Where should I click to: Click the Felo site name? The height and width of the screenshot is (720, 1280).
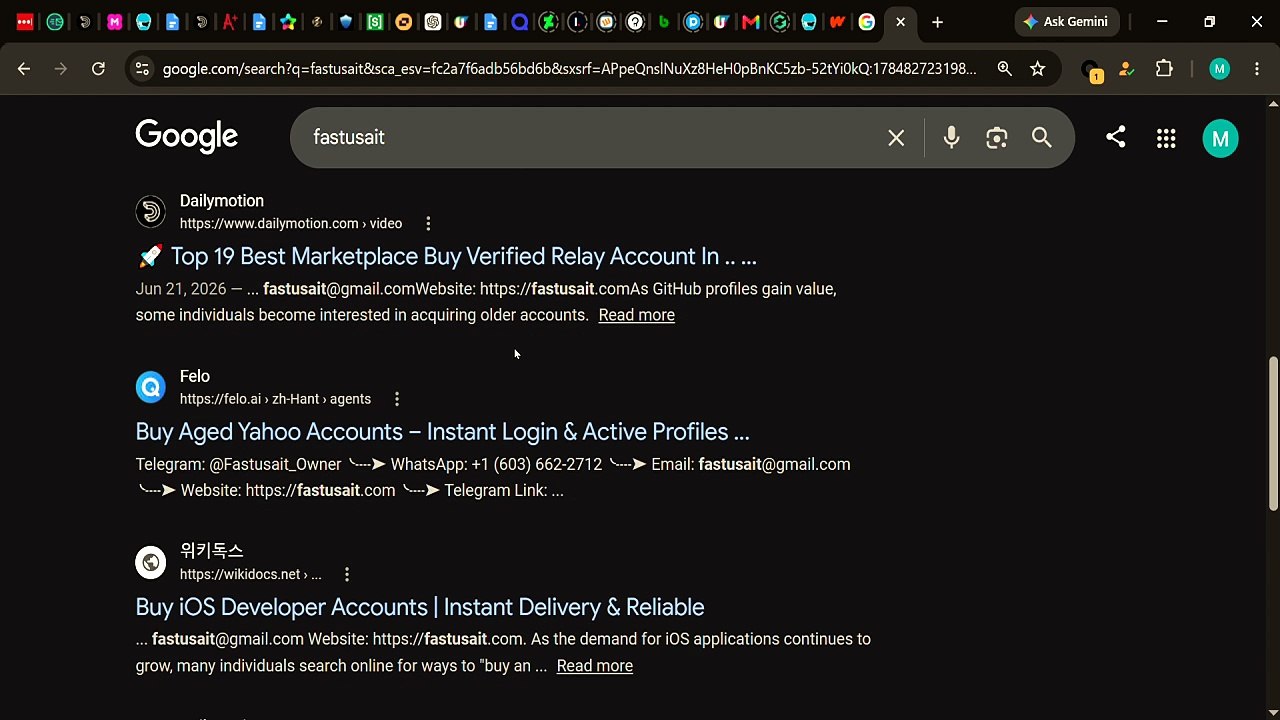tap(195, 377)
